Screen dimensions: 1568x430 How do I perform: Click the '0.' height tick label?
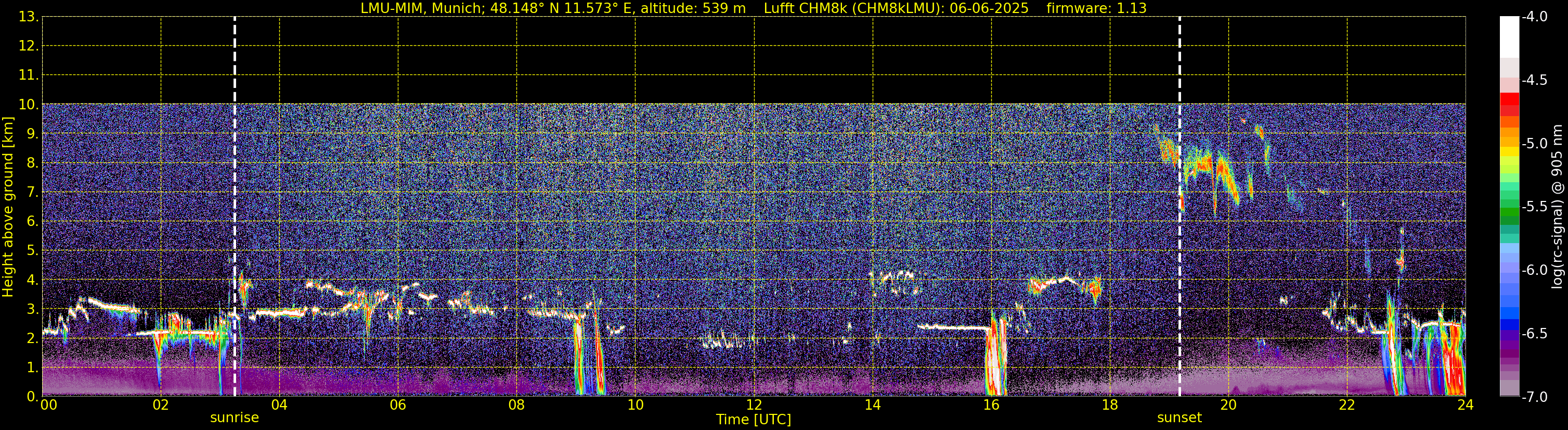tap(32, 397)
